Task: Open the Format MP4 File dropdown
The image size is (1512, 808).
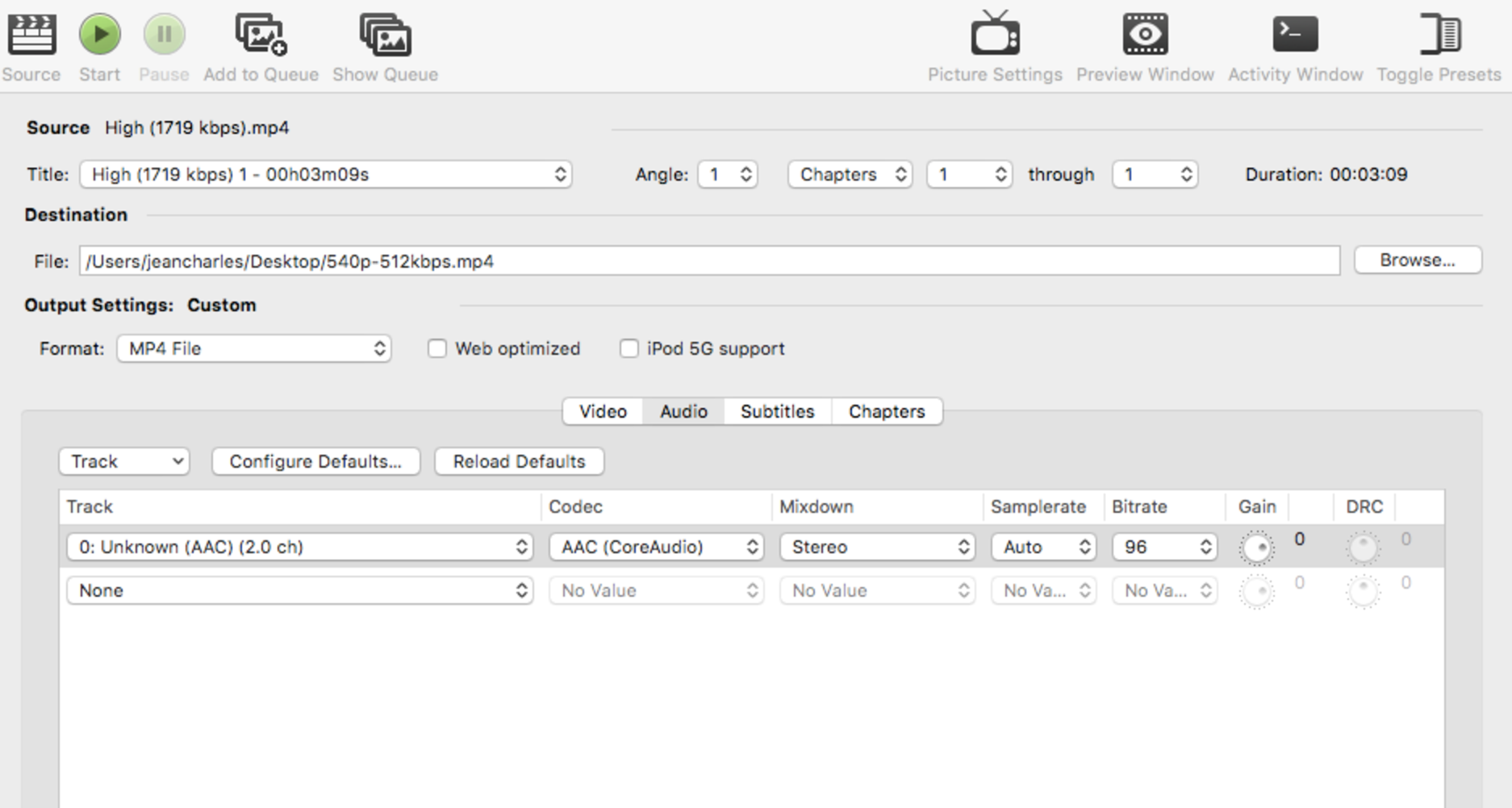Action: (254, 348)
